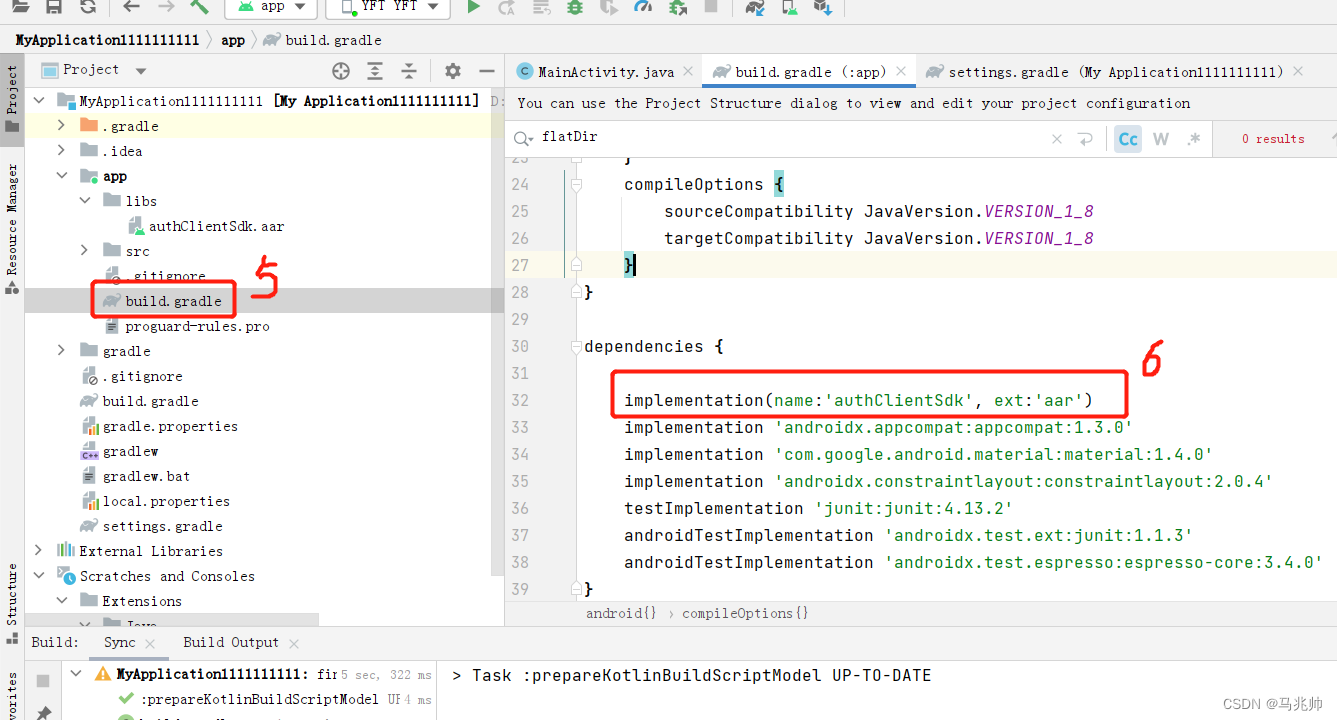Click the Save All icon
The height and width of the screenshot is (720, 1337).
point(54,9)
